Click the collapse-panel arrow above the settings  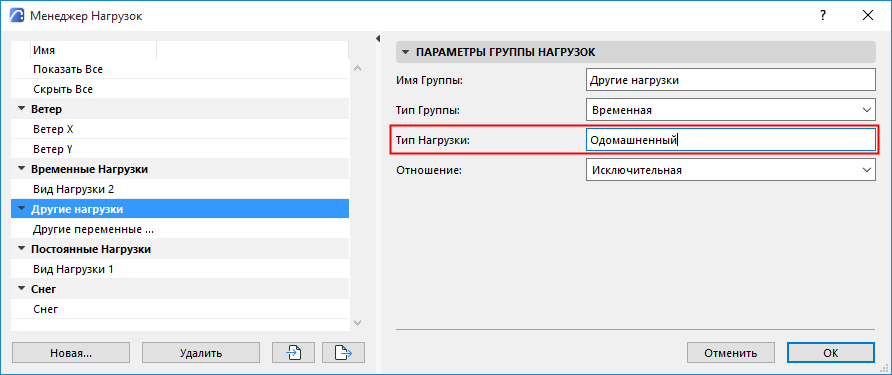click(x=377, y=39)
